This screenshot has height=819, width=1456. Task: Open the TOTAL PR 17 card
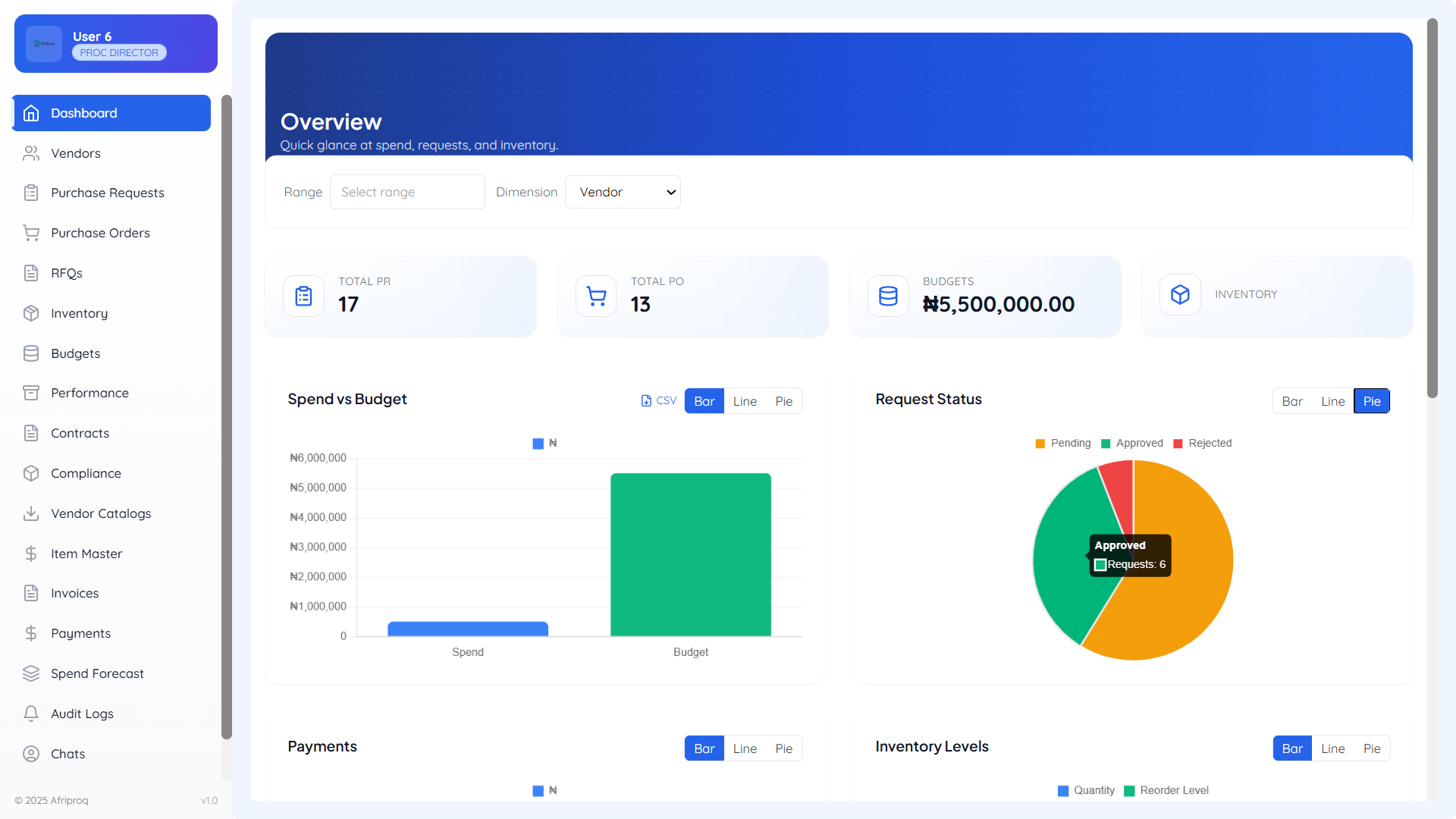pyautogui.click(x=400, y=297)
